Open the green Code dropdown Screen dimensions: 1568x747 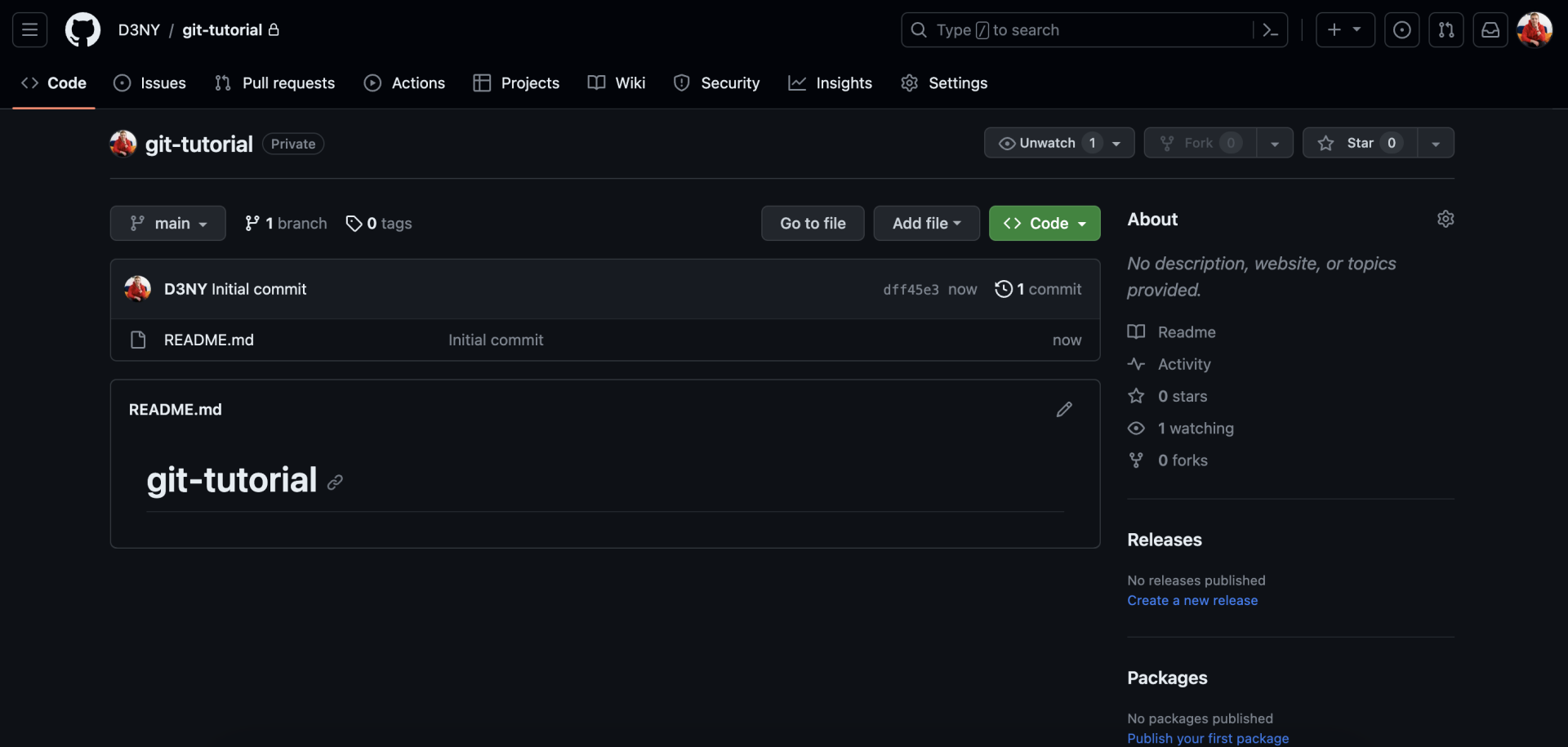(x=1044, y=224)
